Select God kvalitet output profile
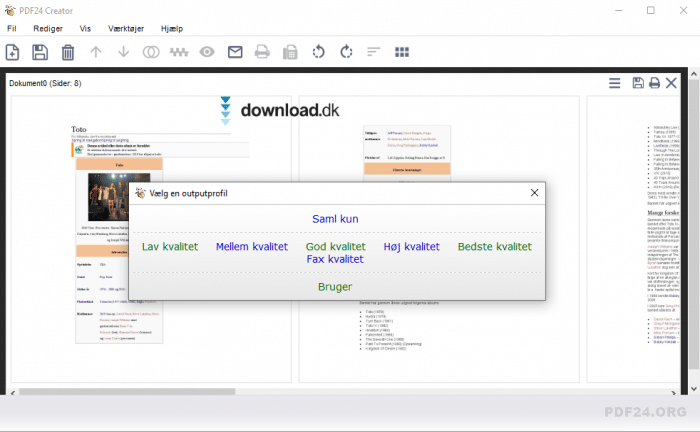 pos(336,246)
